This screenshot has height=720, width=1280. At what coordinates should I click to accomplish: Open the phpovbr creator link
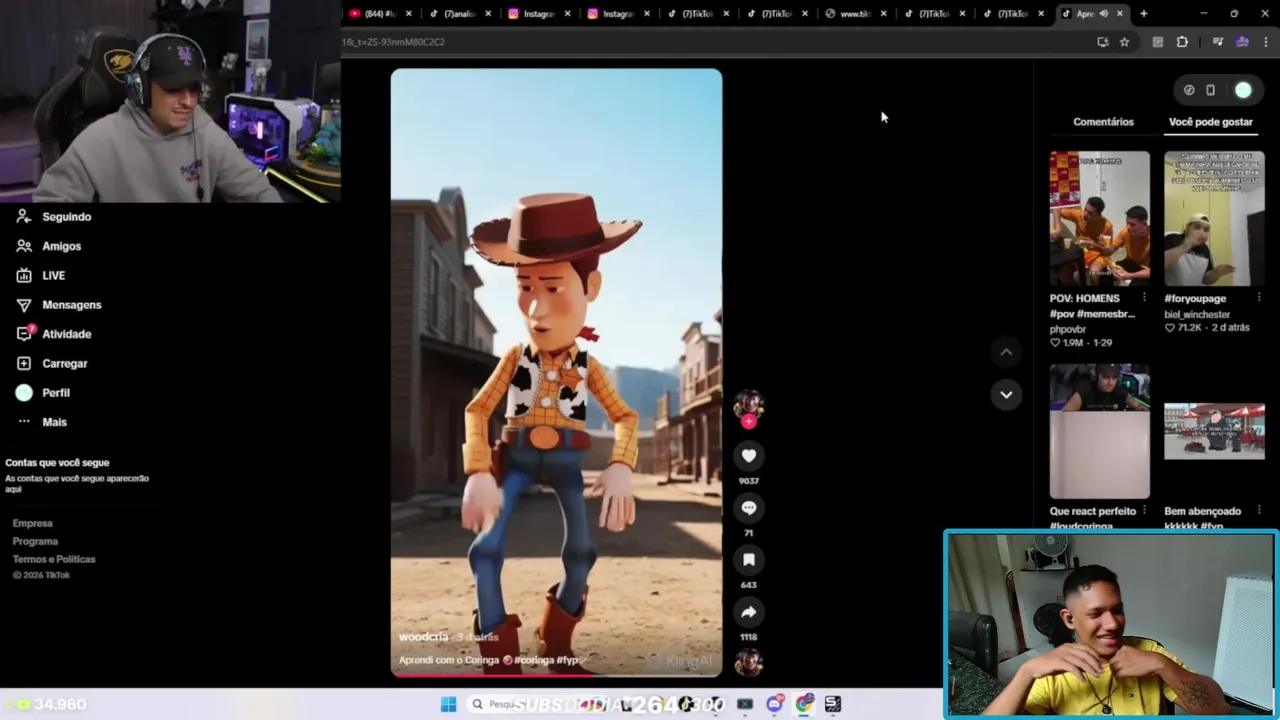[x=1067, y=329]
